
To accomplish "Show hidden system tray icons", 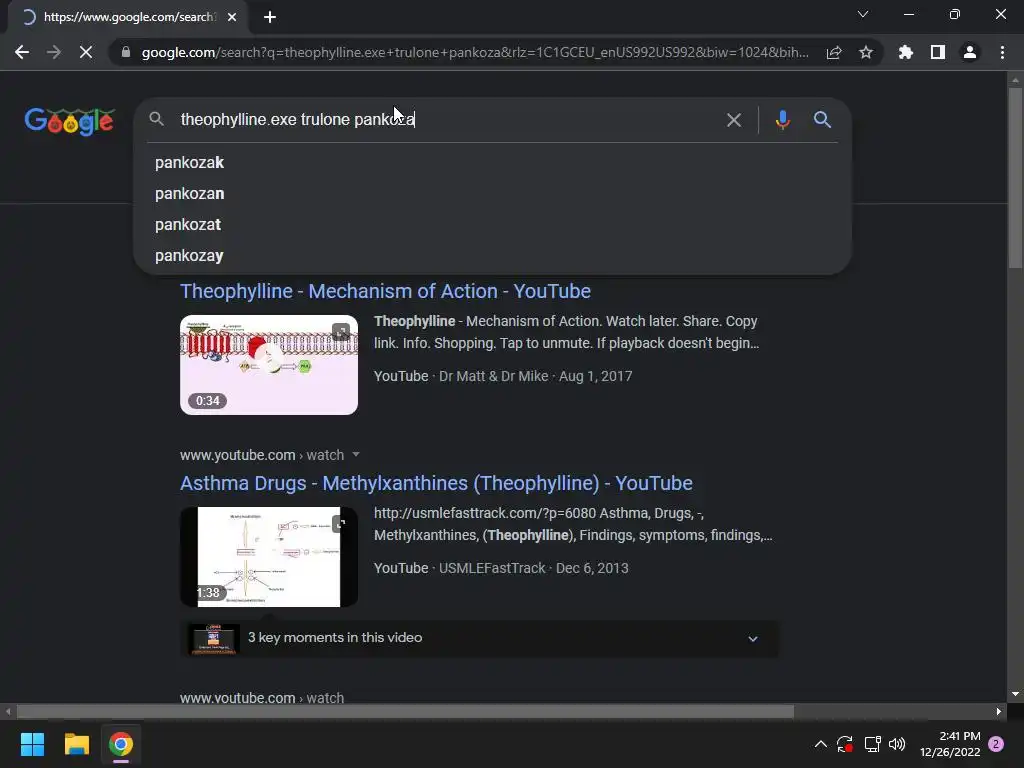I will (821, 744).
